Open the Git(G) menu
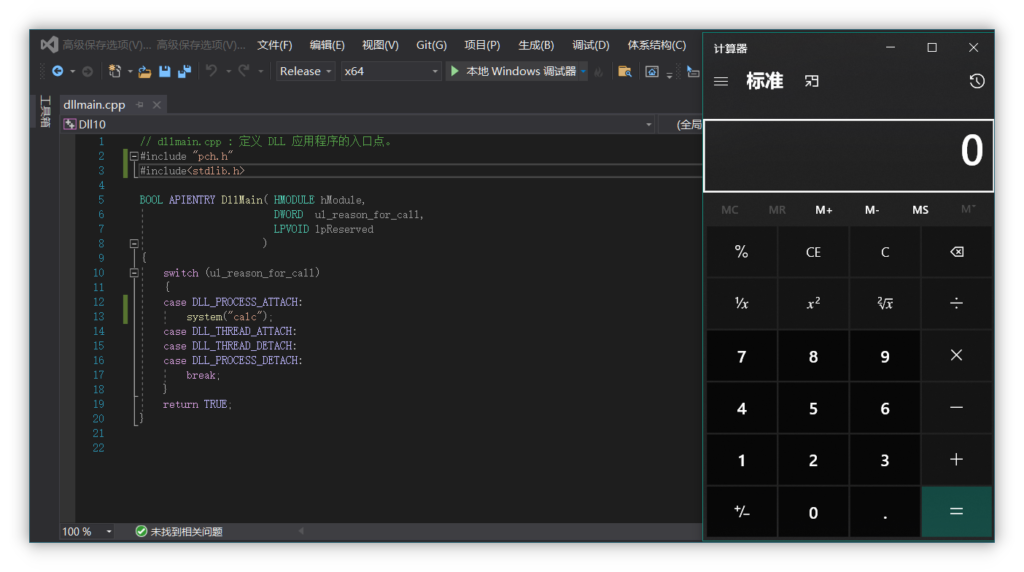The image size is (1024, 572). [x=432, y=45]
